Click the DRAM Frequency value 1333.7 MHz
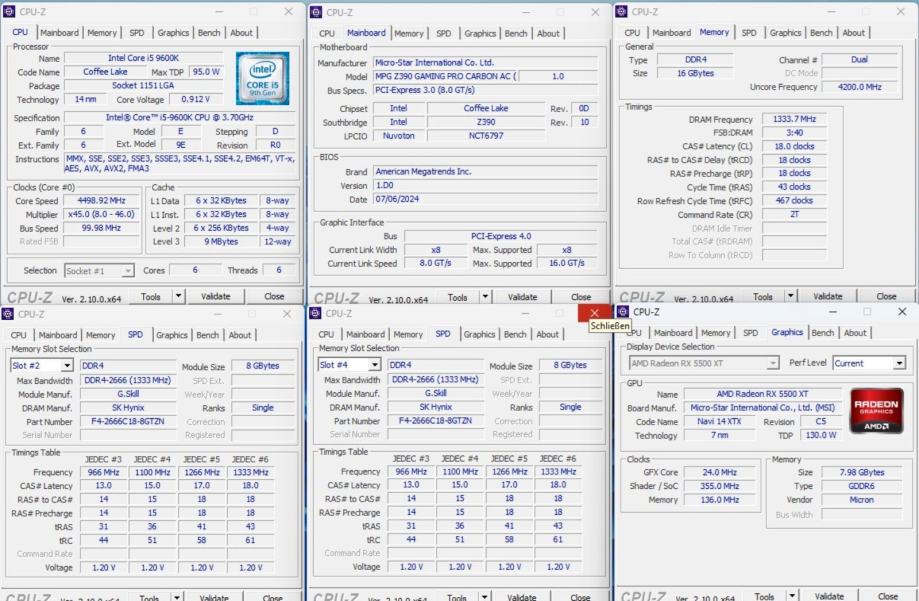Screen dimensions: 919x601 pyautogui.click(x=794, y=119)
